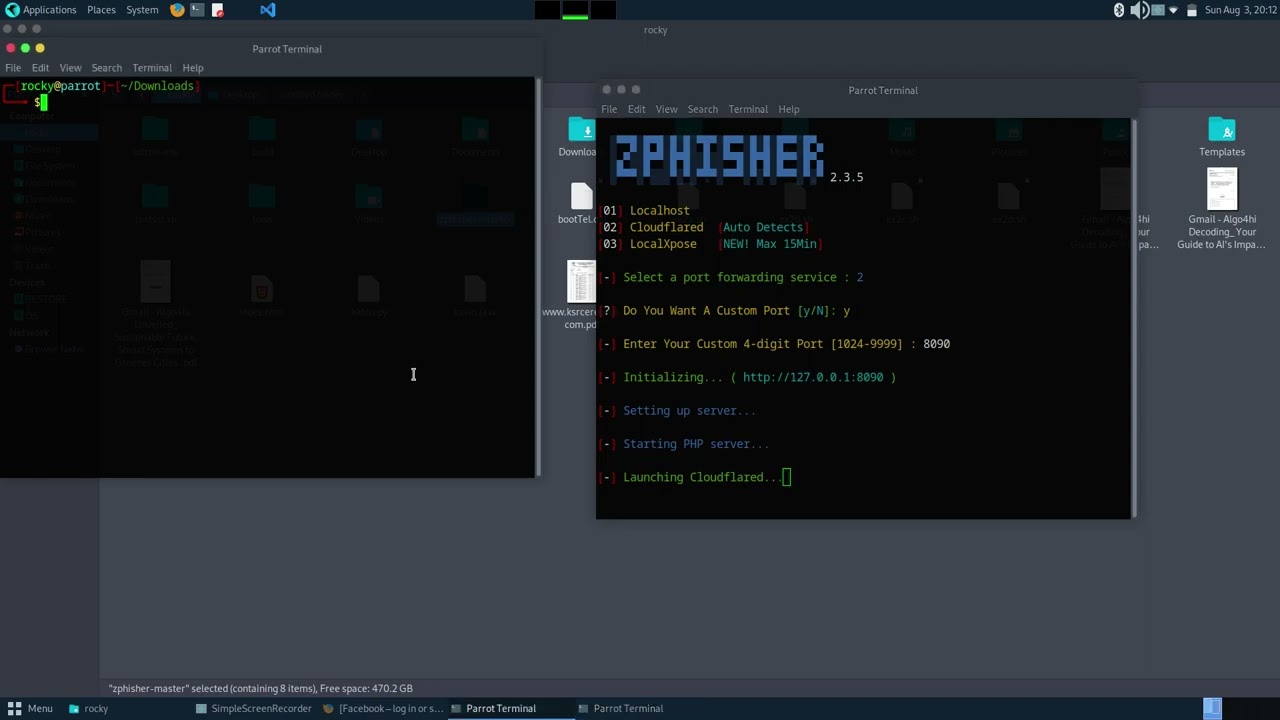This screenshot has height=720, width=1280.
Task: Open Terminal menu in left terminal
Action: click(x=152, y=68)
